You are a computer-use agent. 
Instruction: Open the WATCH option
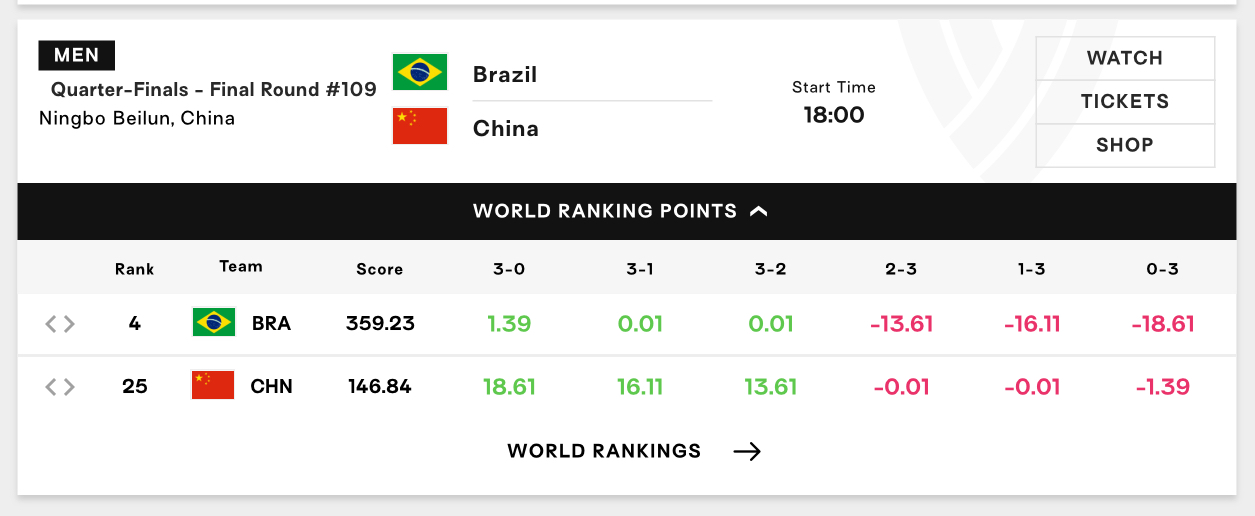point(1125,58)
